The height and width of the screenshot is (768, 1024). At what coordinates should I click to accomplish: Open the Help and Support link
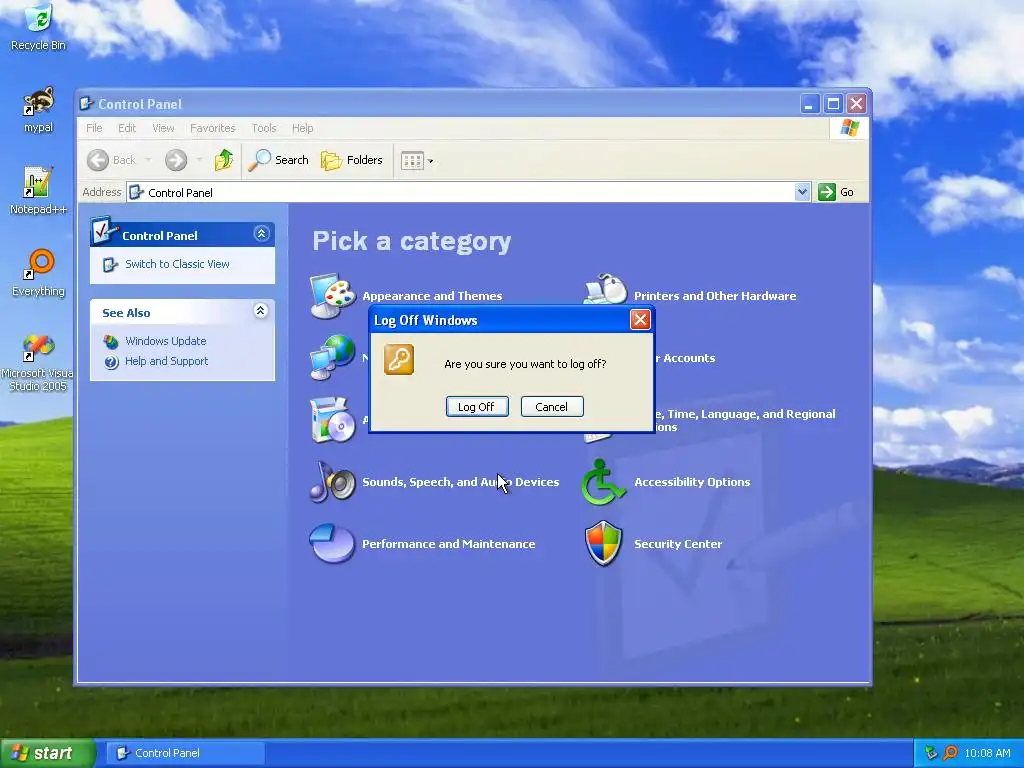(x=167, y=361)
